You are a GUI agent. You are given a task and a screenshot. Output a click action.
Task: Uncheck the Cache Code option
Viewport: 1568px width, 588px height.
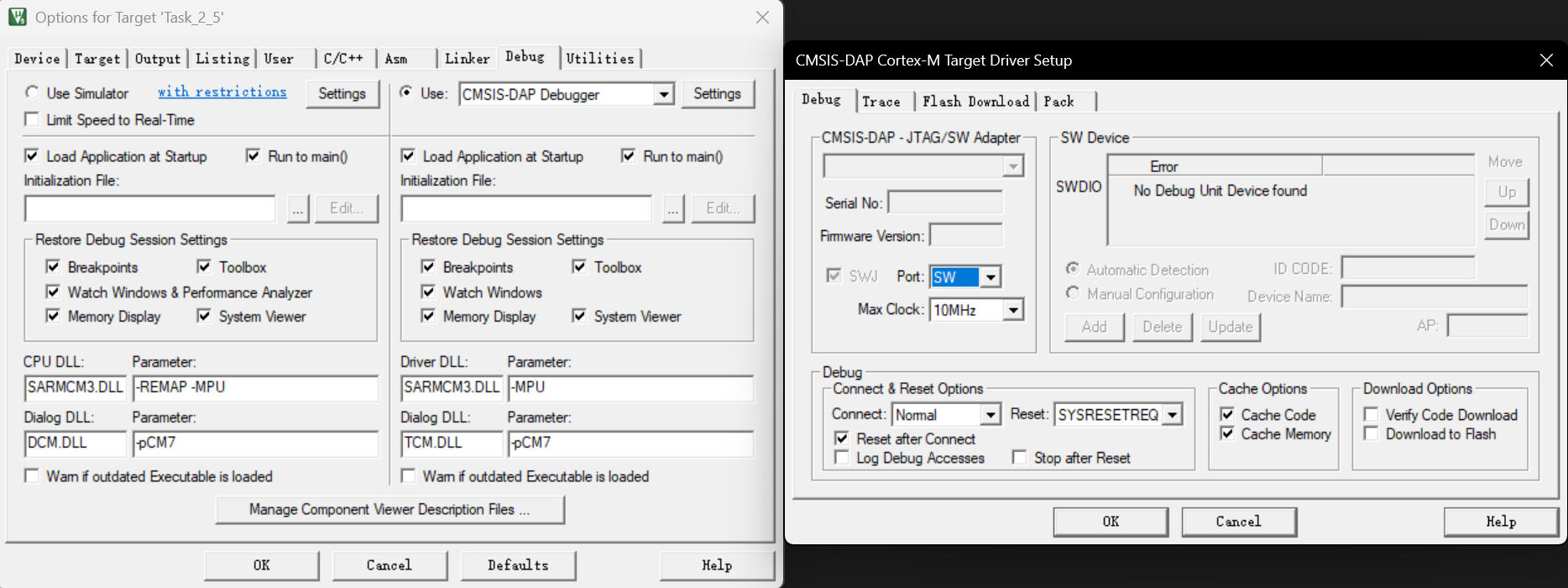point(1227,415)
